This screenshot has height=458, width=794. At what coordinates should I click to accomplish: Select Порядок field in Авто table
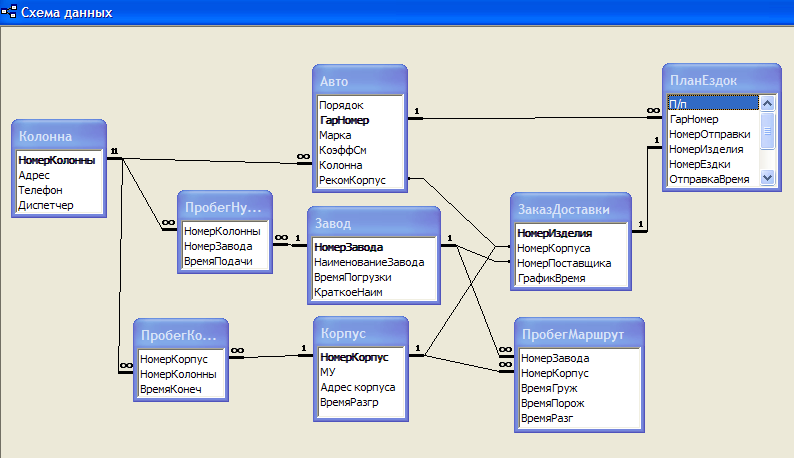(360, 105)
